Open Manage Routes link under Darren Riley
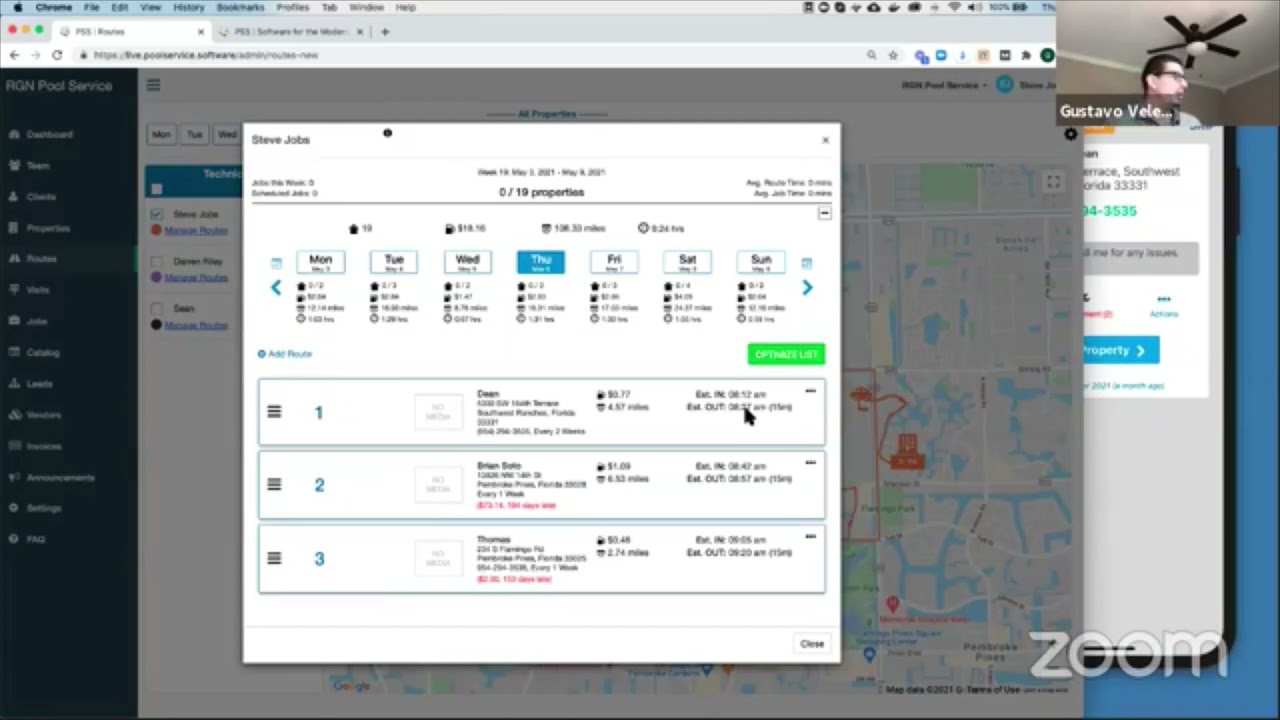The width and height of the screenshot is (1280, 720). click(x=196, y=277)
